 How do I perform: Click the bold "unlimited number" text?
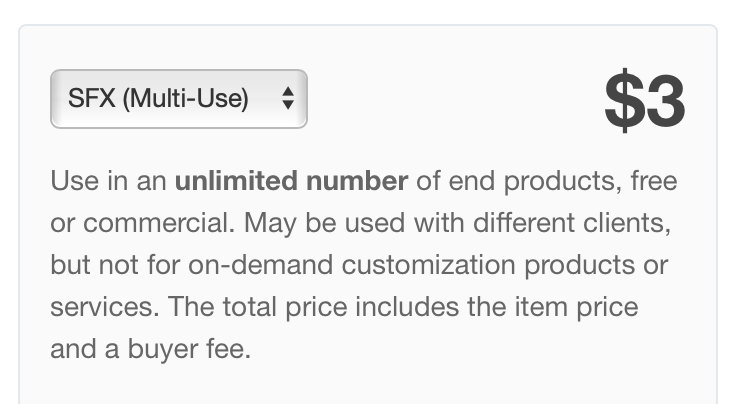[291, 182]
